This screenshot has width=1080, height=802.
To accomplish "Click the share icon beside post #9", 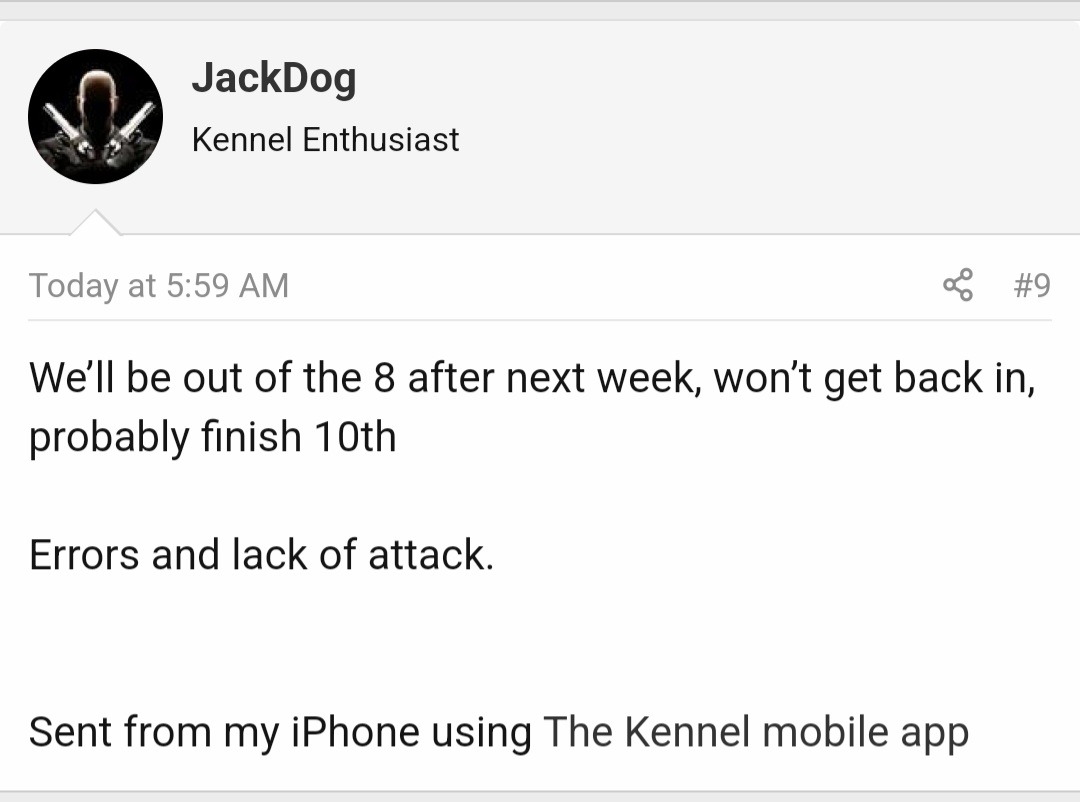I will [x=957, y=285].
